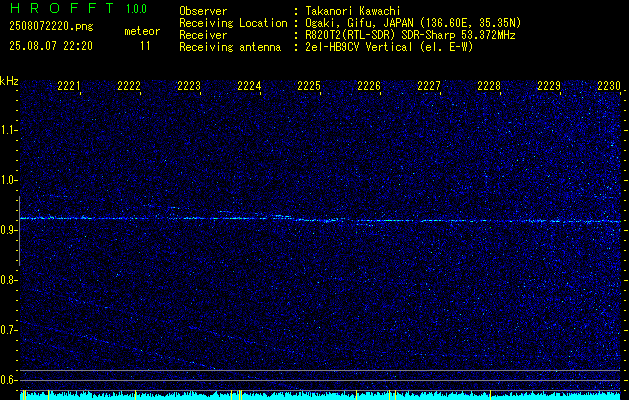This screenshot has height=400, width=629.
Task: Select the timestamp 25.08.07 22:20
Action: [51, 46]
